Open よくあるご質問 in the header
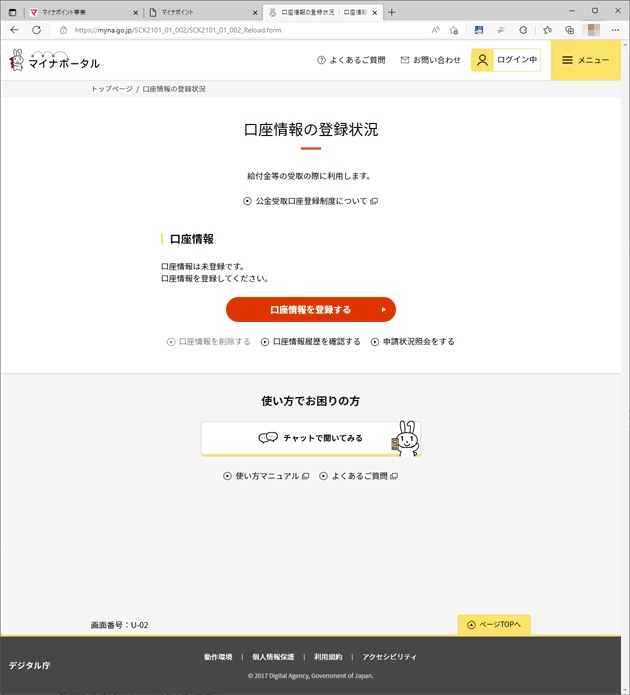The width and height of the screenshot is (630, 695). [351, 60]
